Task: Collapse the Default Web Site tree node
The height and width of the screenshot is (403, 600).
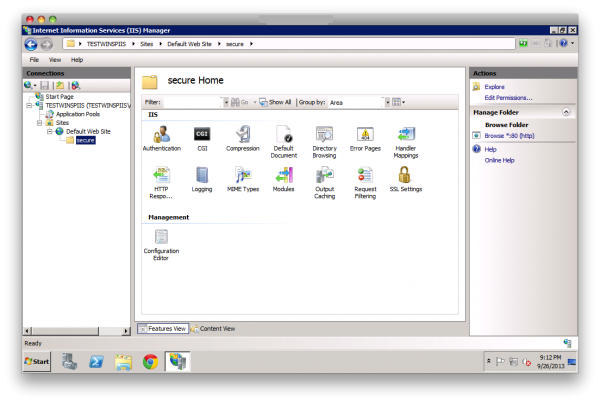Action: pos(49,131)
